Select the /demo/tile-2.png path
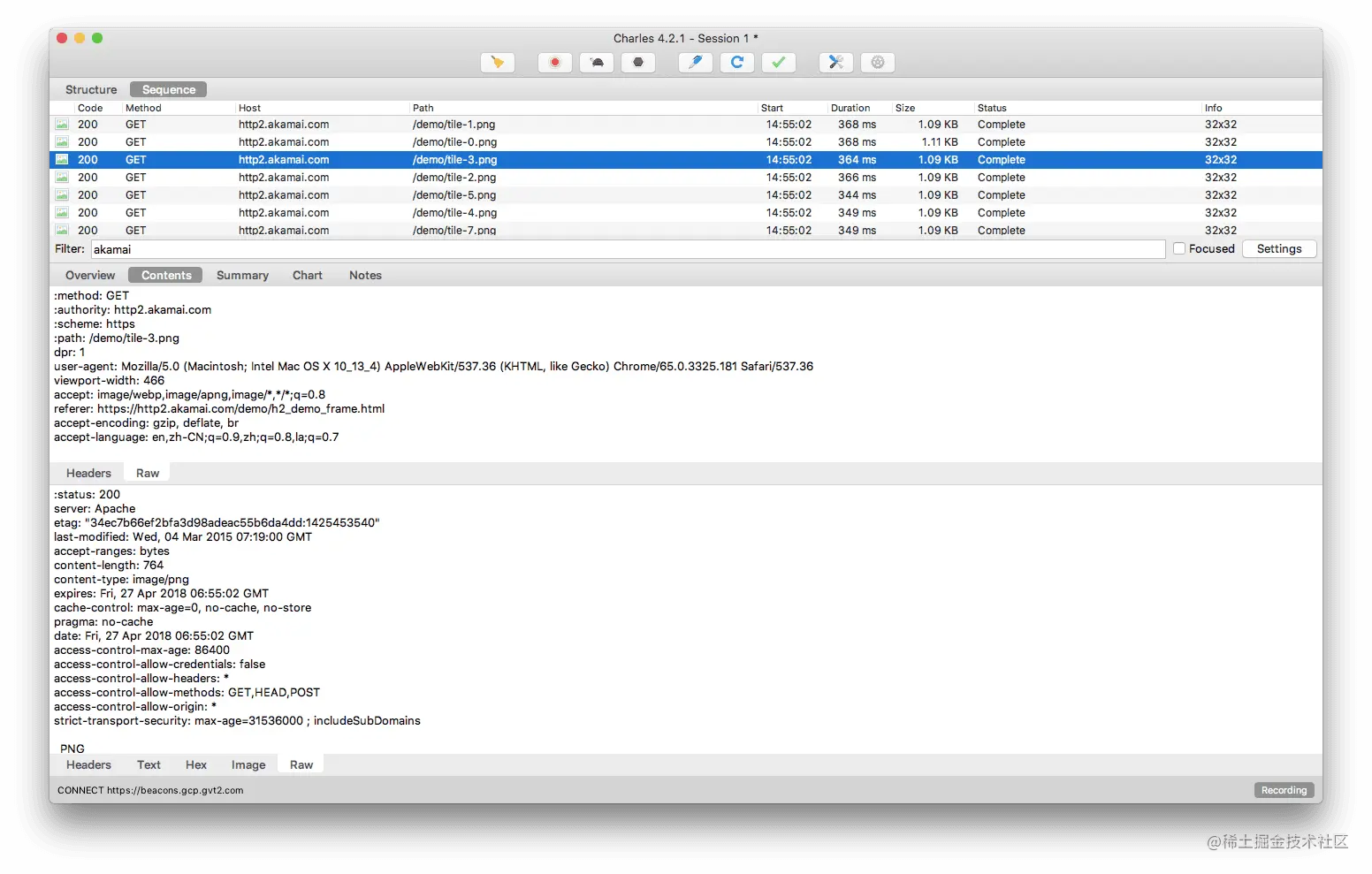 pyautogui.click(x=454, y=178)
